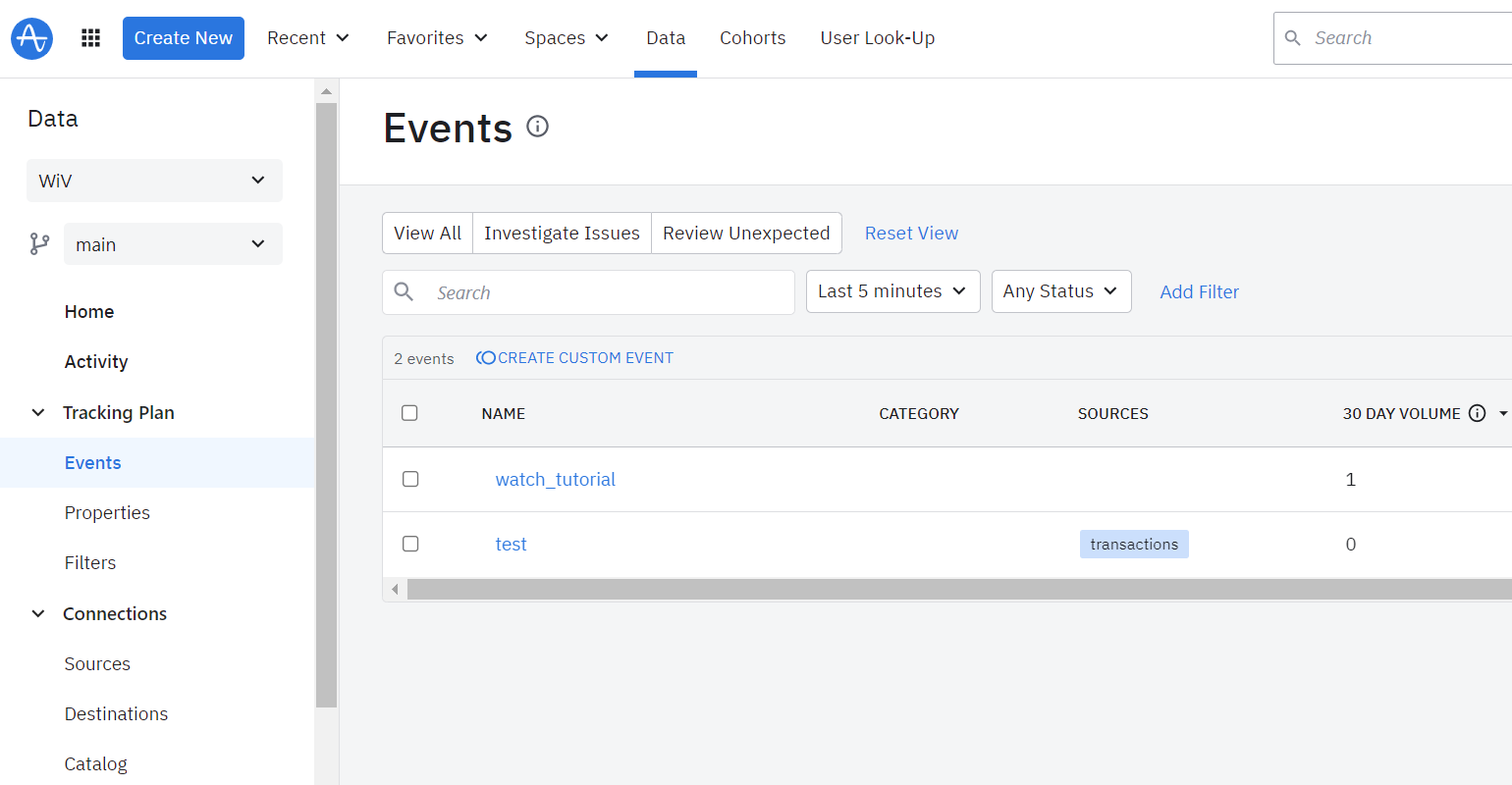The width and height of the screenshot is (1512, 785).
Task: Open the Spaces dropdown menu
Action: (567, 38)
